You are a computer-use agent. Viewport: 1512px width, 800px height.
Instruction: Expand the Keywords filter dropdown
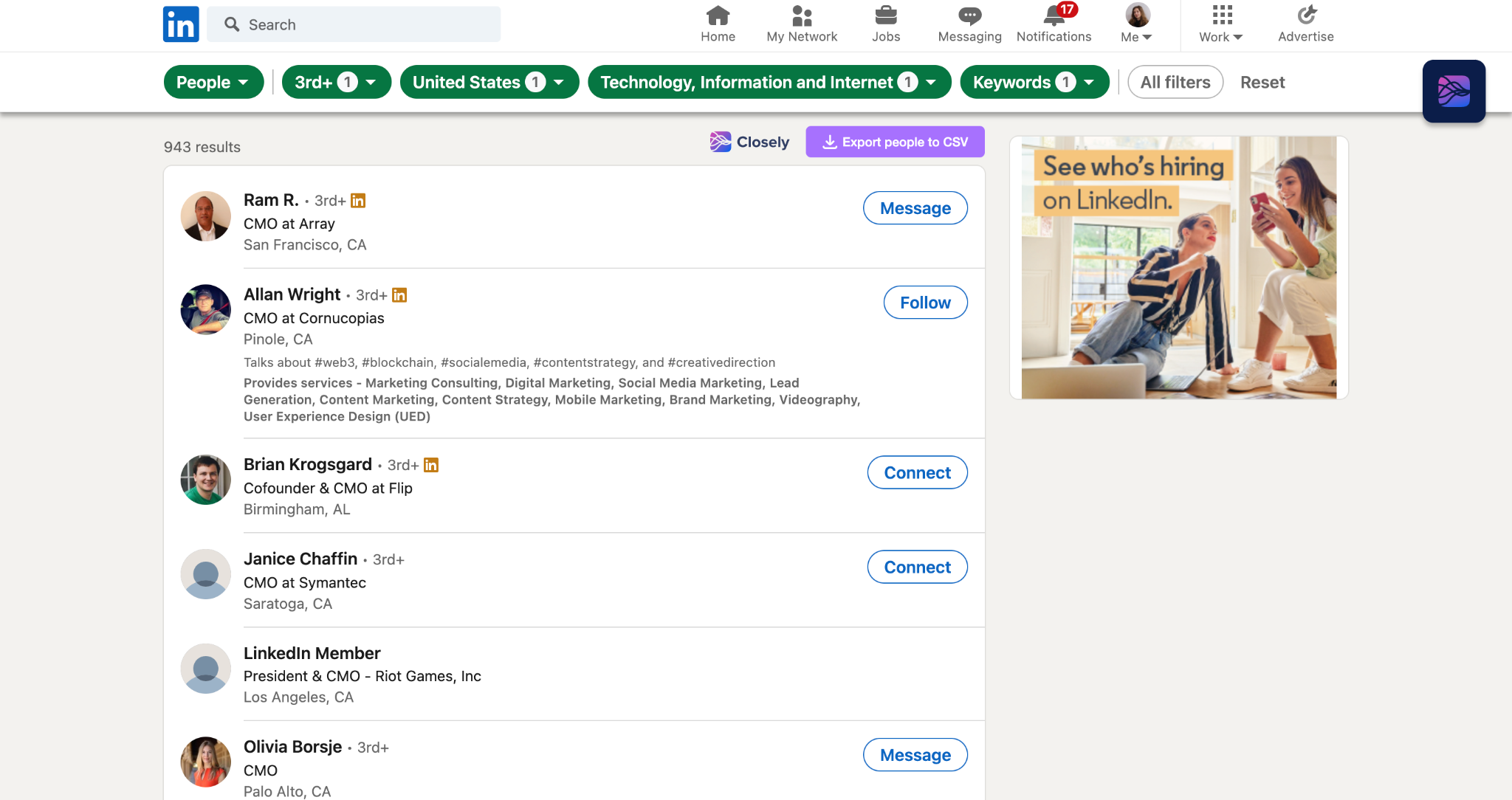click(1034, 82)
